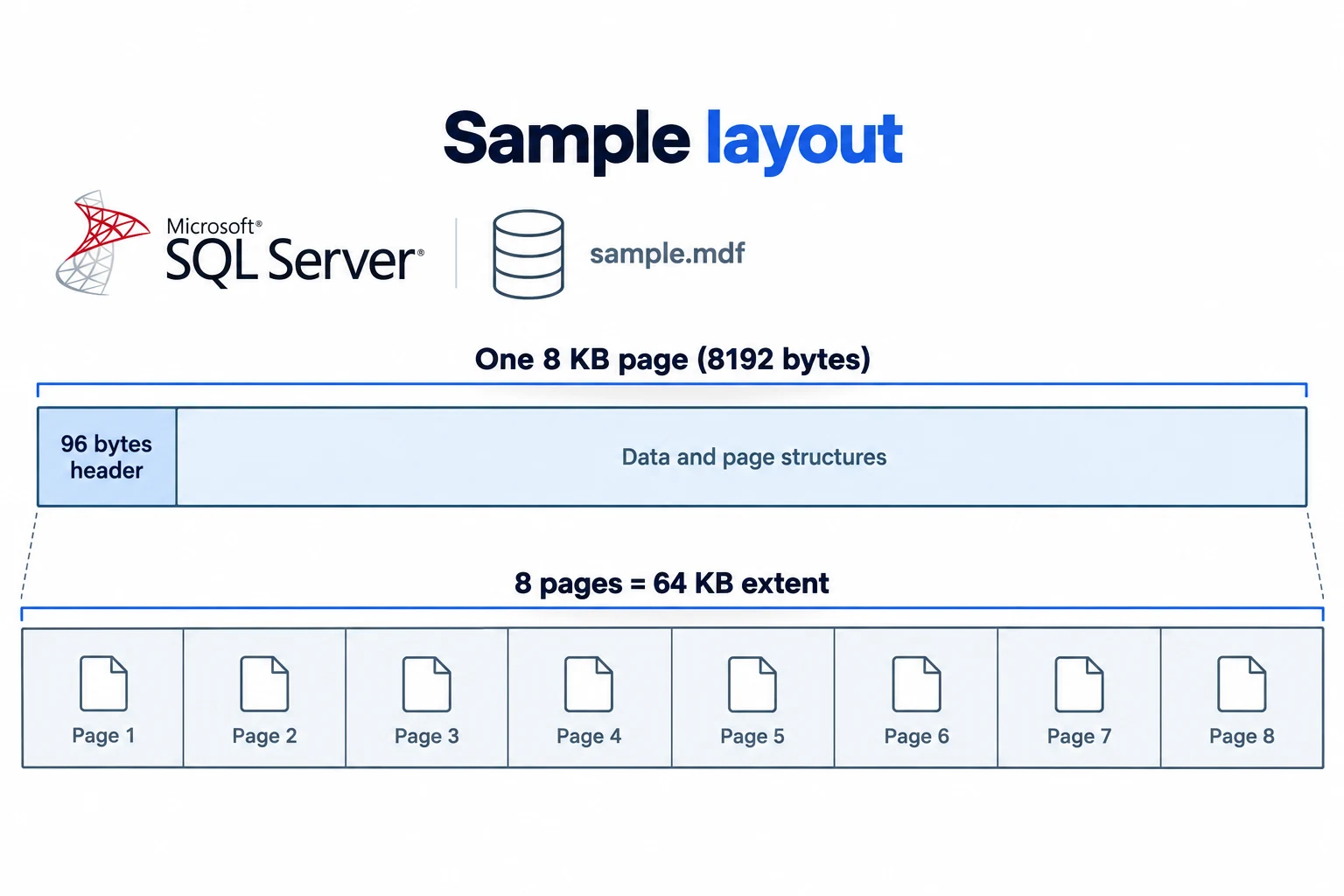Screen dimensions: 1344x896
Task: Click the "Page 8" label text
Action: click(1242, 737)
